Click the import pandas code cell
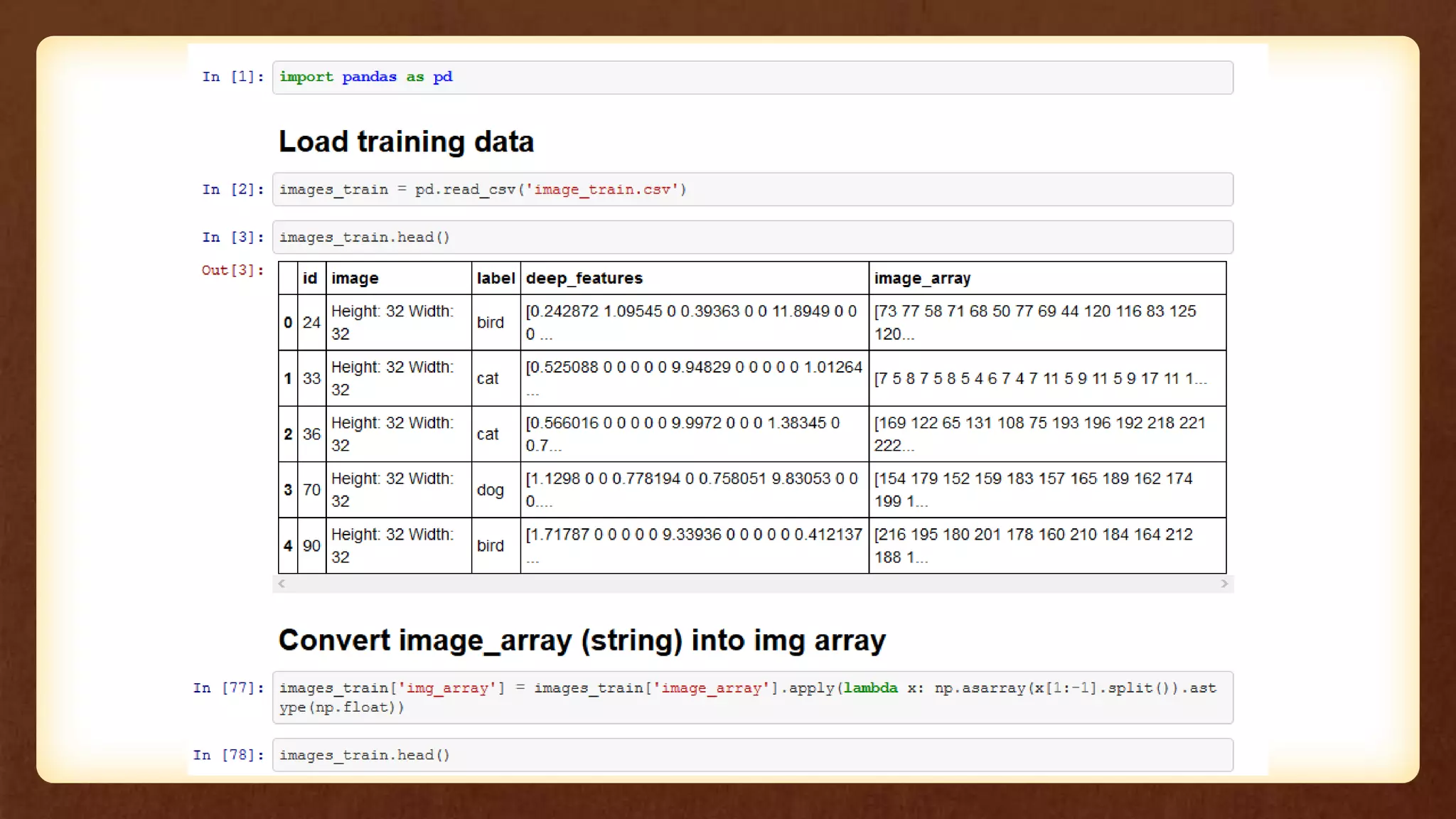 [752, 77]
